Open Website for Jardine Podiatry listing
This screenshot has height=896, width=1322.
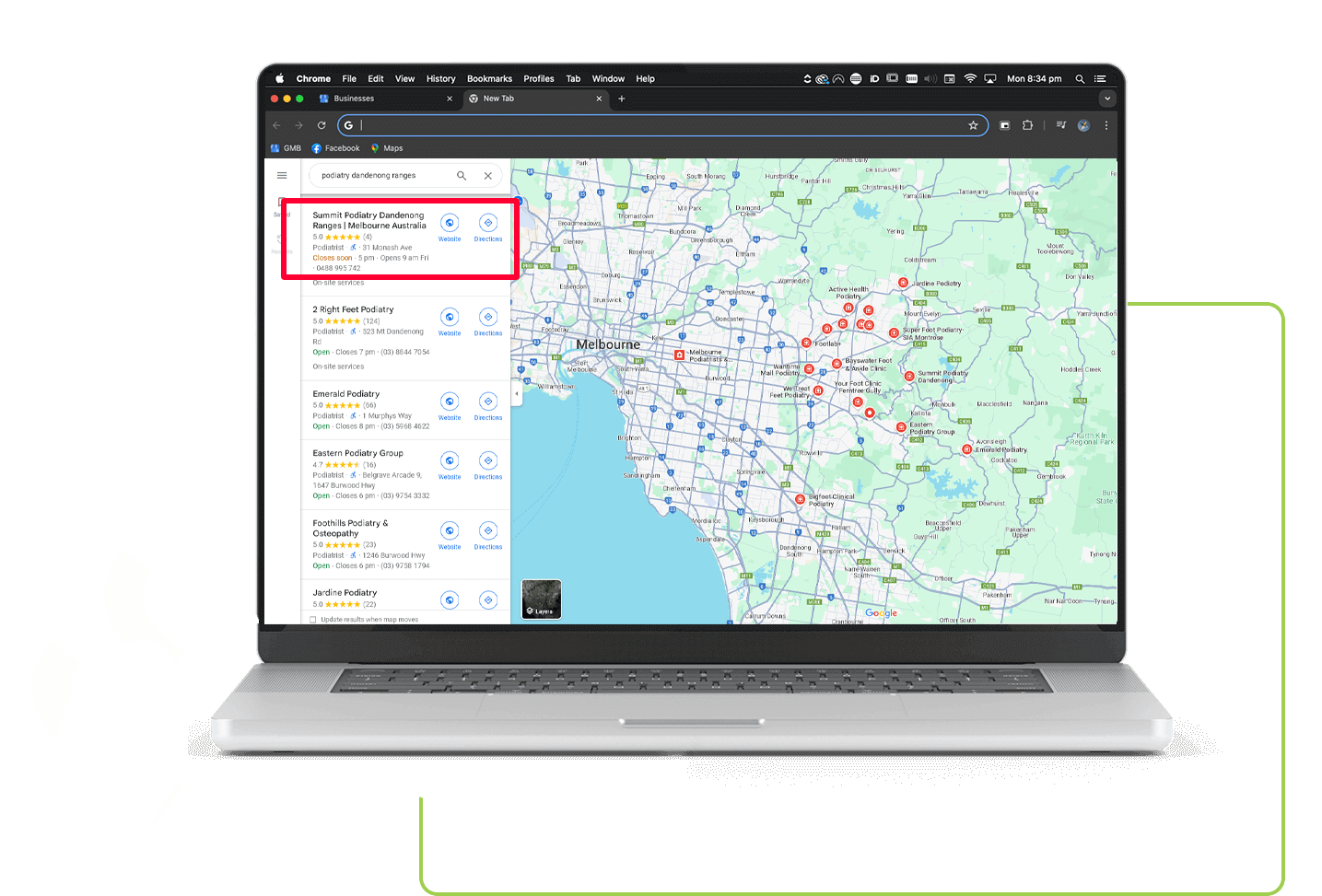tap(450, 600)
